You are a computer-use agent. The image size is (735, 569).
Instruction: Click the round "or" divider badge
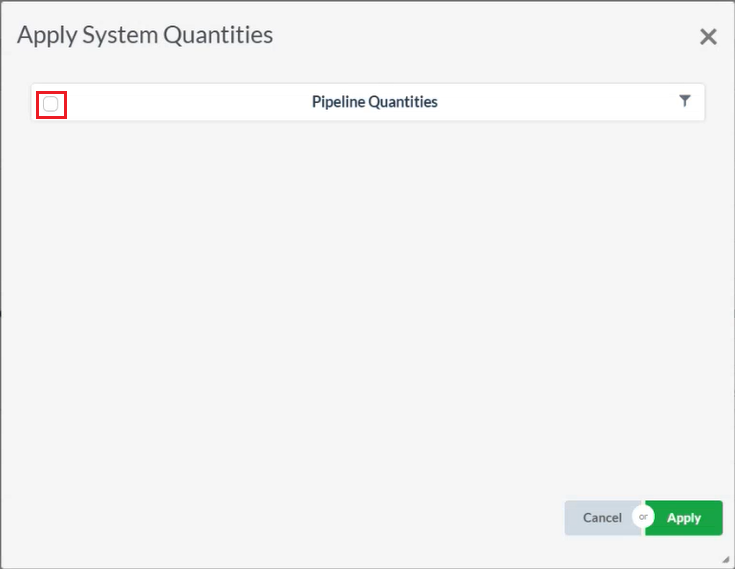643,517
